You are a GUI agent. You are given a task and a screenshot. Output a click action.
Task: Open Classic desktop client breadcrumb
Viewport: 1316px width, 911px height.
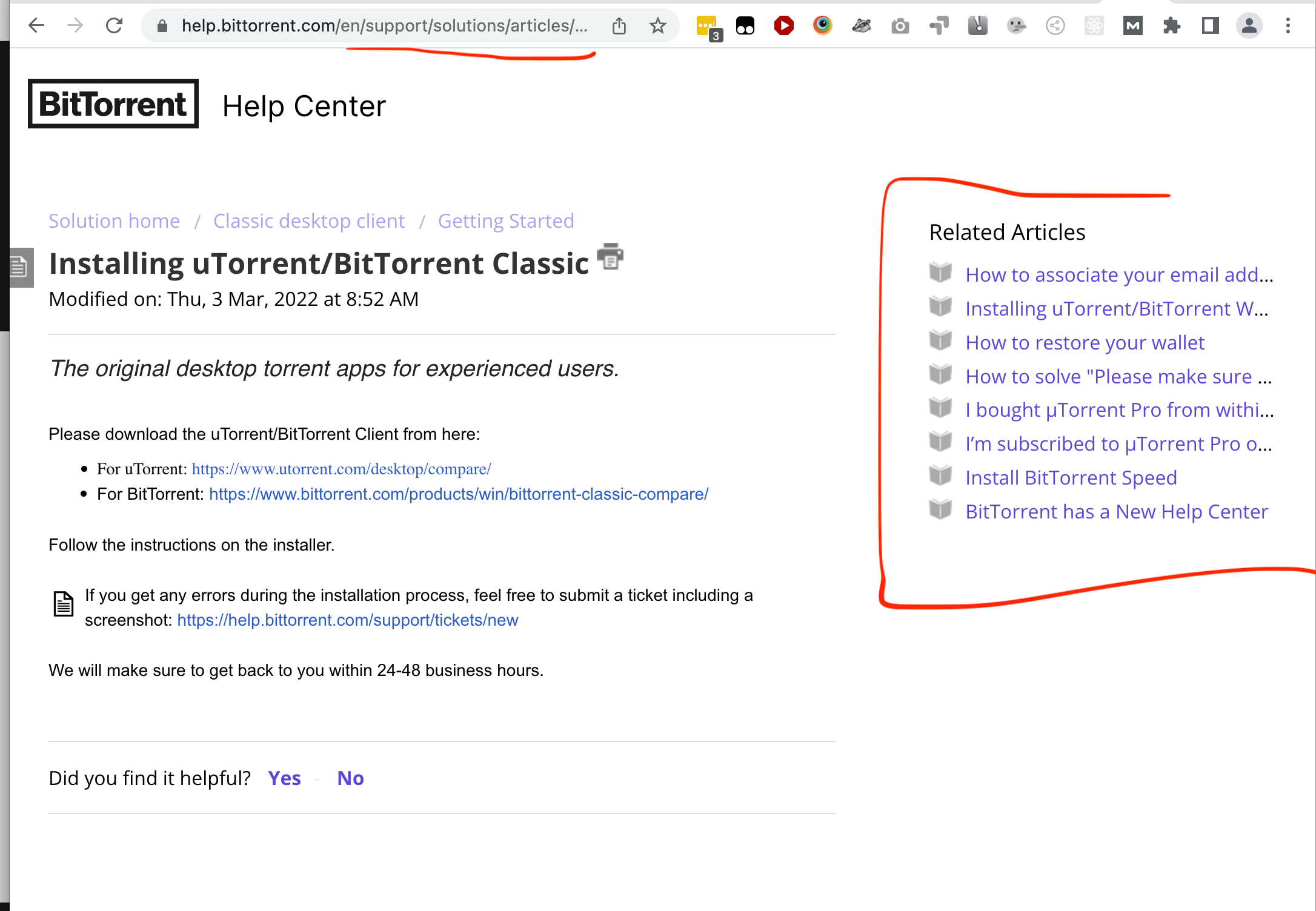pos(309,221)
